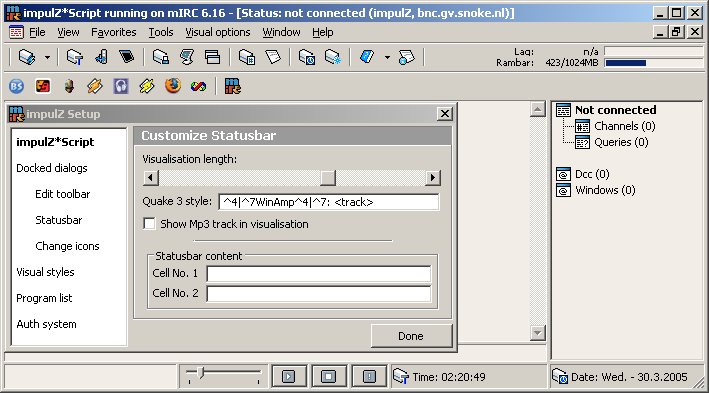
Task: Click the Done button
Action: click(x=411, y=336)
